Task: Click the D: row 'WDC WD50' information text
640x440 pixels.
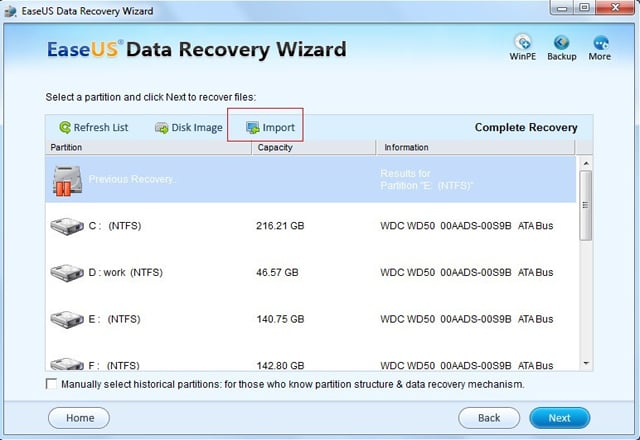Action: (467, 272)
